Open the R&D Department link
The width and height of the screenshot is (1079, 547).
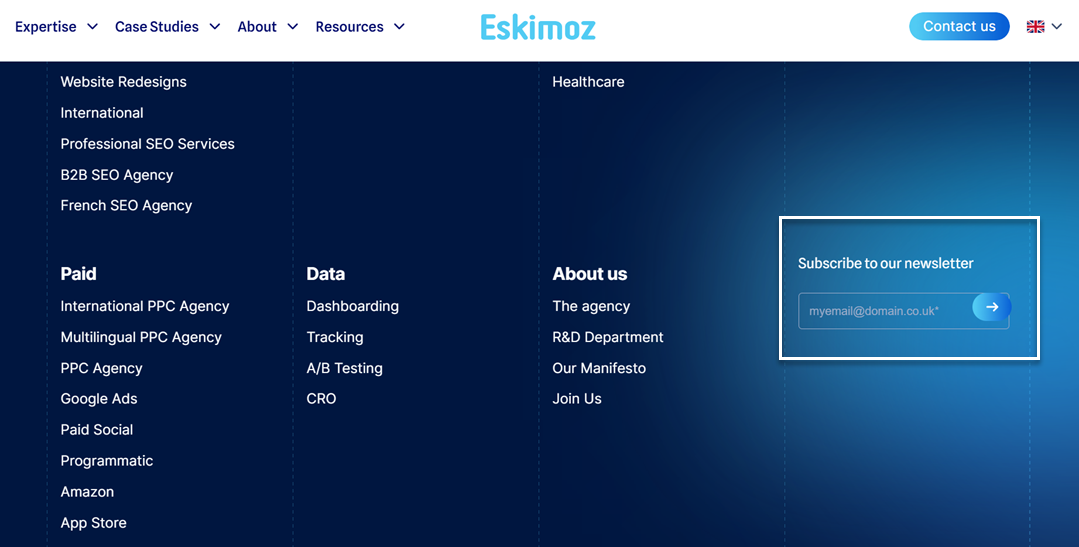point(608,337)
